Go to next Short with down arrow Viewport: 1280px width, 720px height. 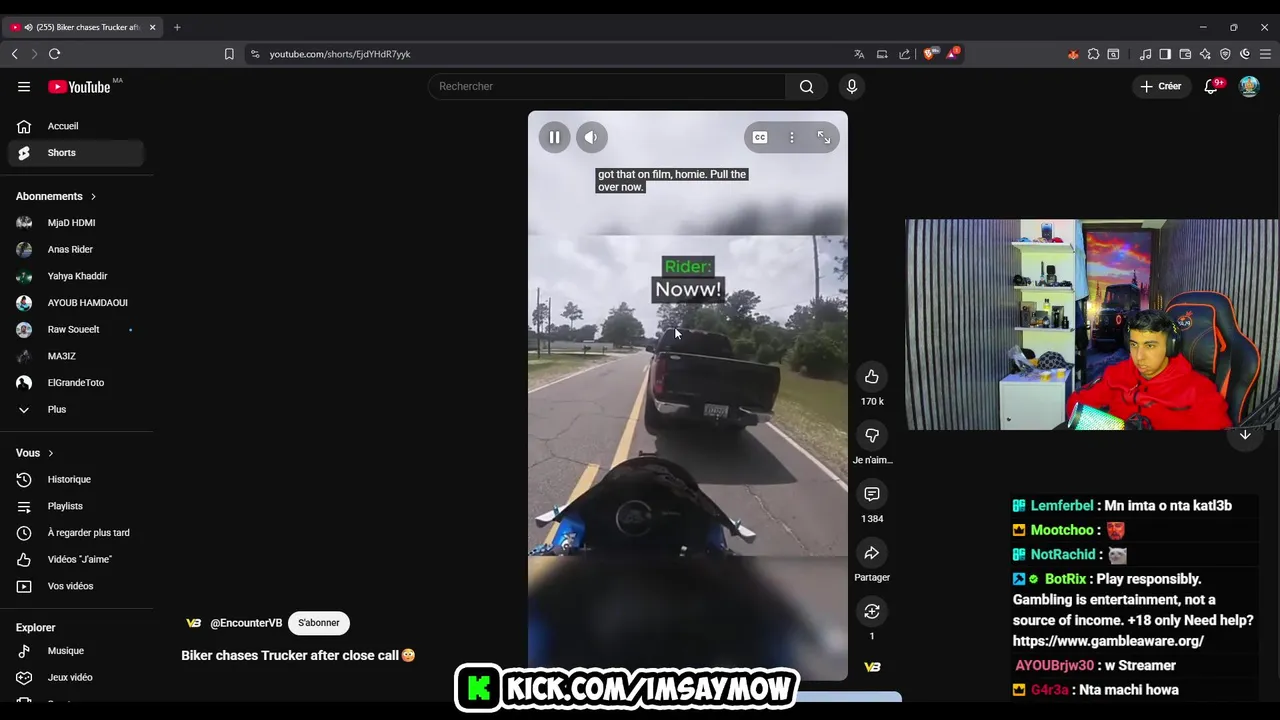click(1245, 434)
